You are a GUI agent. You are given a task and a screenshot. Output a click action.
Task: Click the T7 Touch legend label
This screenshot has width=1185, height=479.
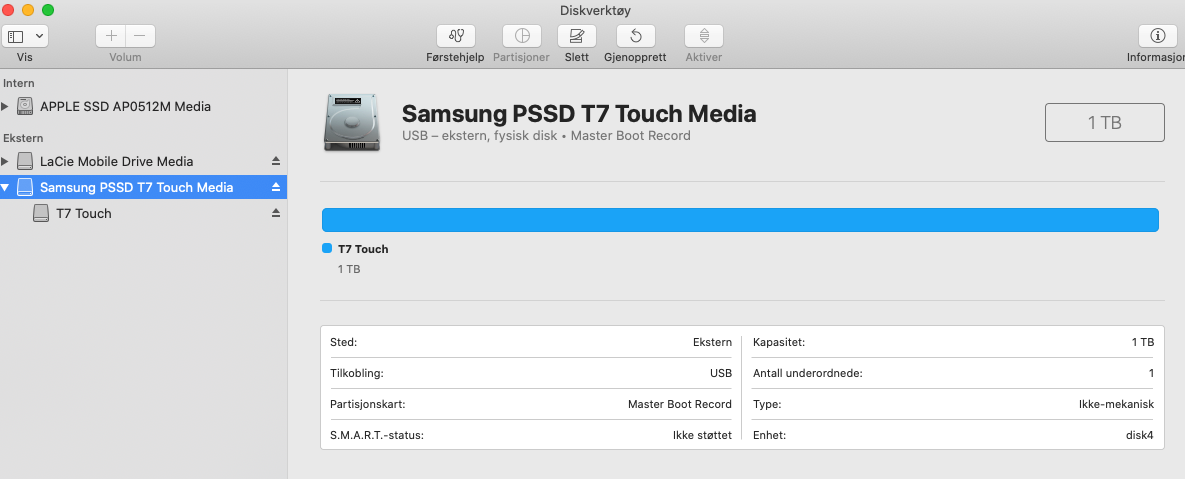(363, 249)
